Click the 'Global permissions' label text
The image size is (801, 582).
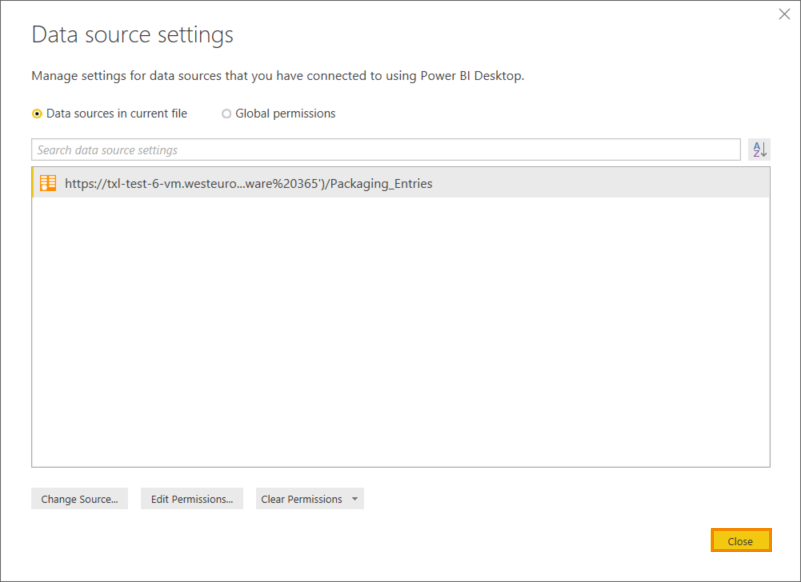285,114
